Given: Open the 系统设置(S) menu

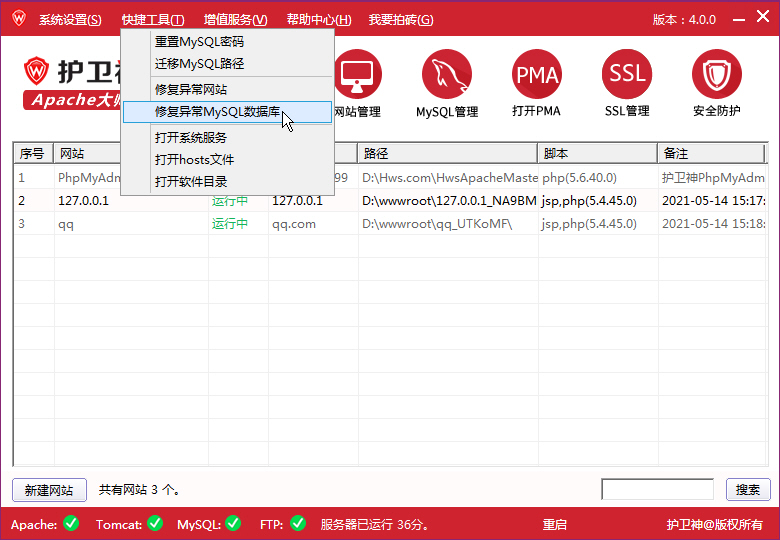Looking at the screenshot, I should [x=70, y=20].
